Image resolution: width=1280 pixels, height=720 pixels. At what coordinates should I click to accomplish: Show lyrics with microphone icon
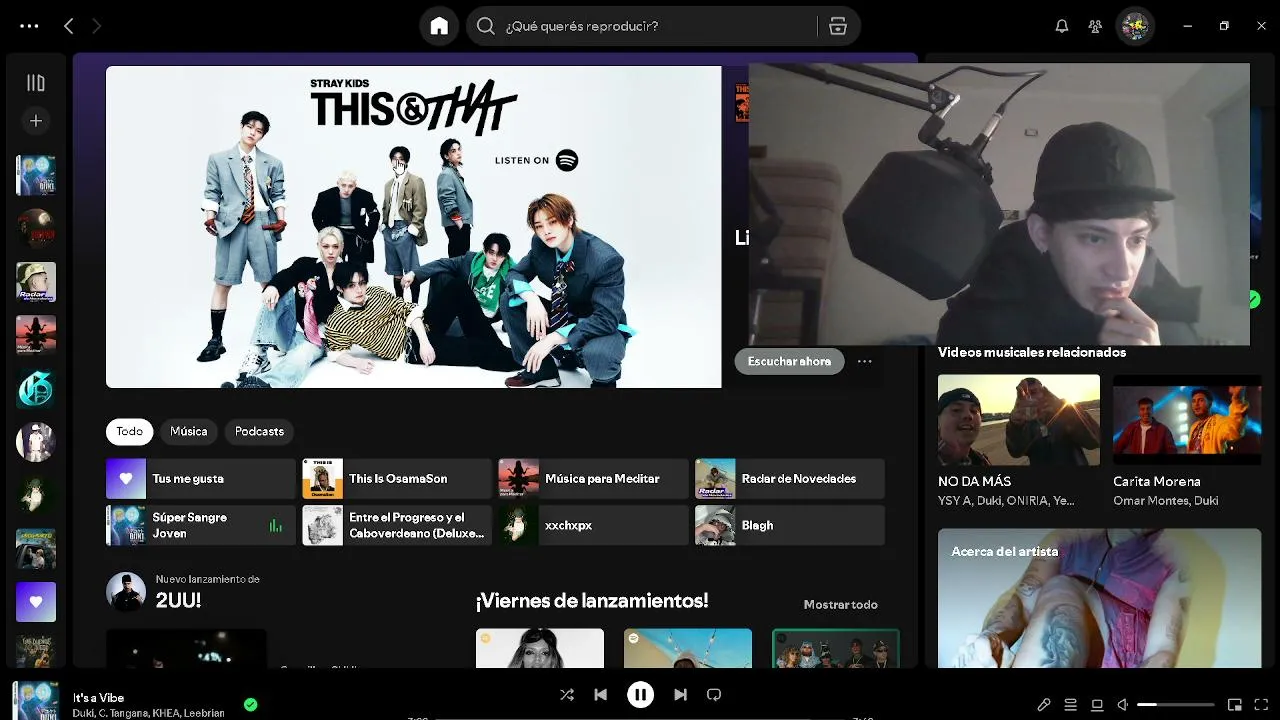click(1044, 705)
